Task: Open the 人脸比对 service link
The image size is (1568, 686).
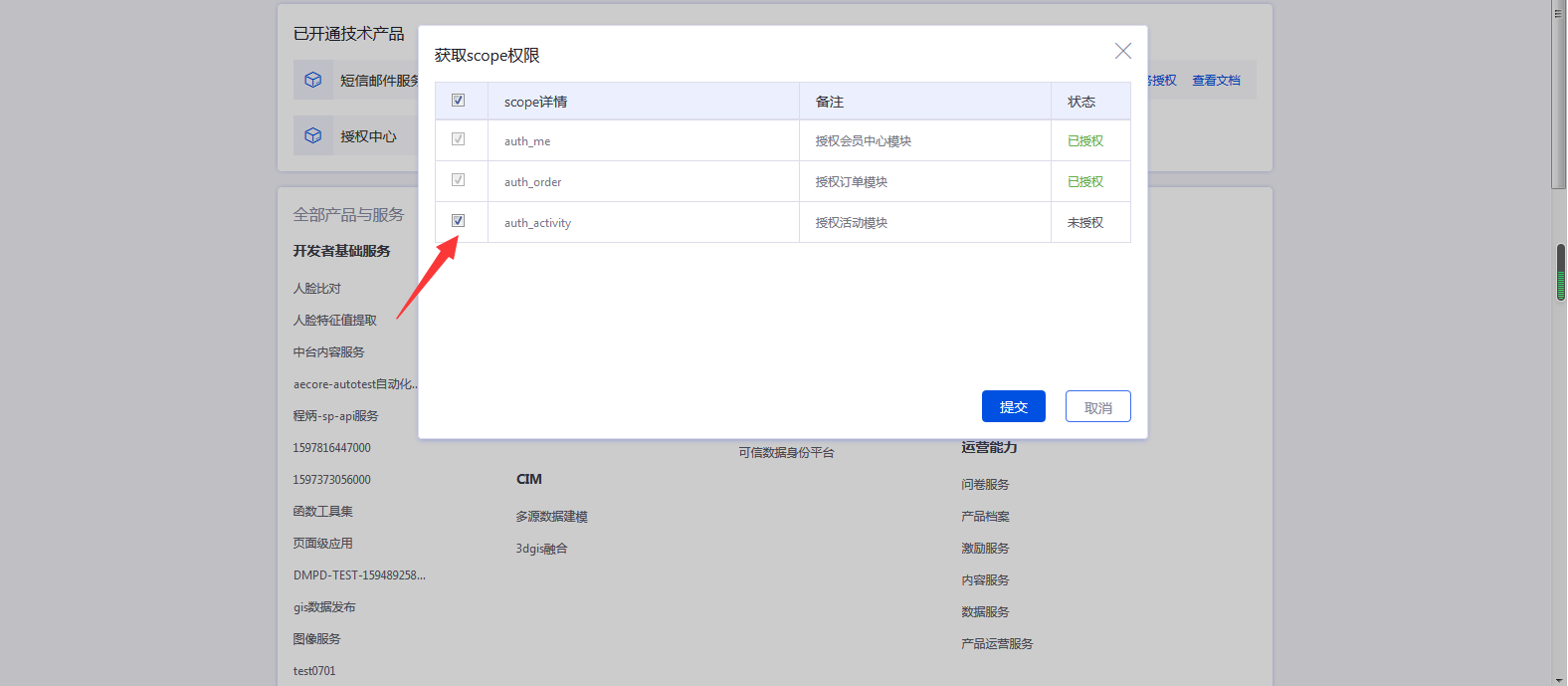Action: pos(317,289)
